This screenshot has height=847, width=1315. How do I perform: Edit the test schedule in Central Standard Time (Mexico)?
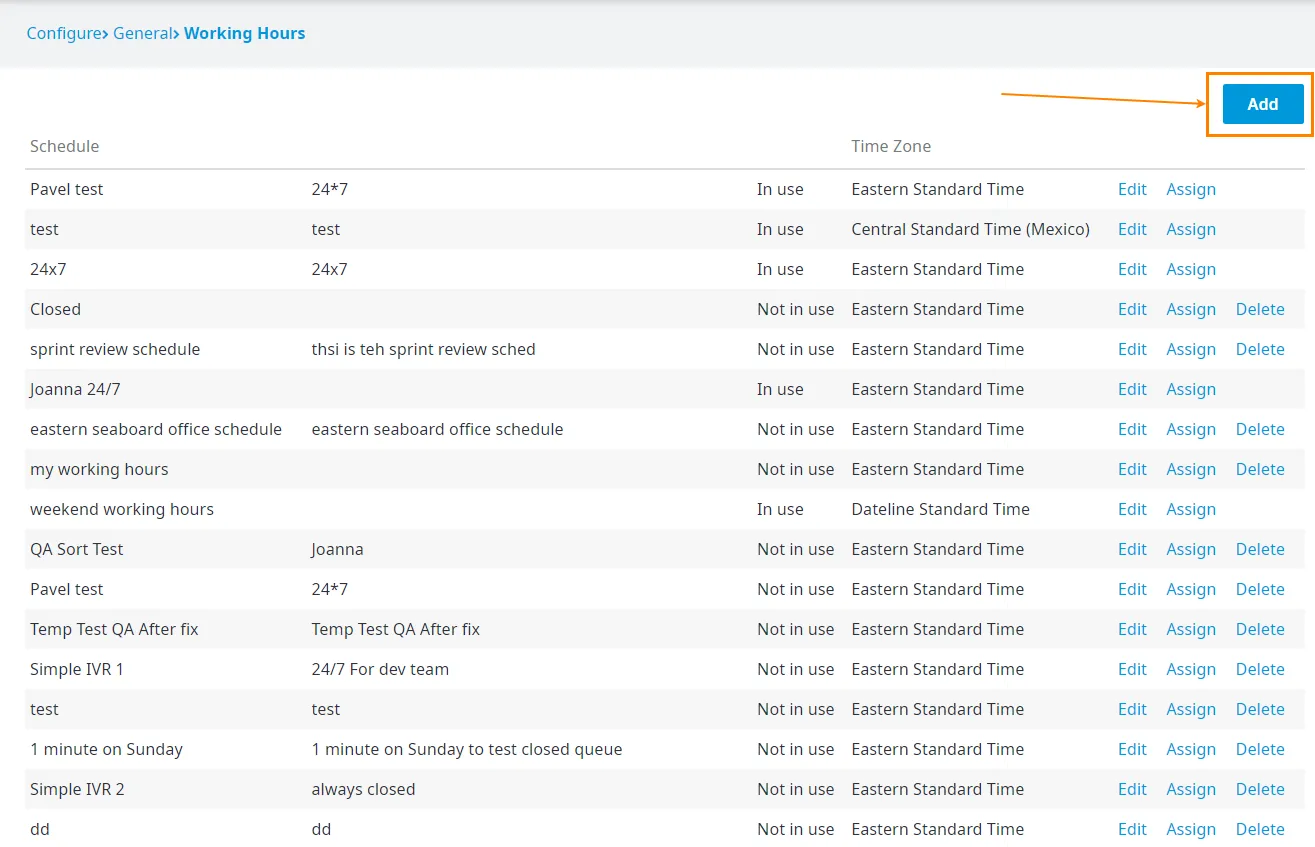[x=1132, y=229]
